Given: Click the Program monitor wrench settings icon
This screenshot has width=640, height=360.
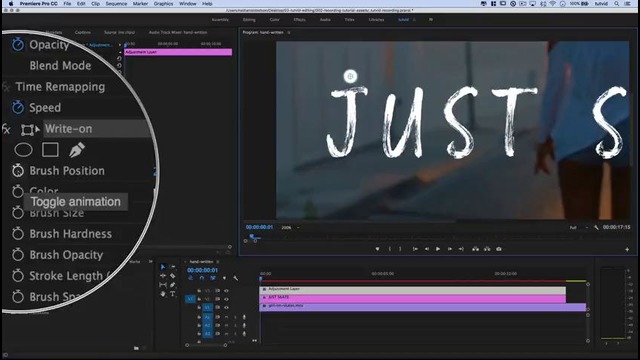Looking at the screenshot, I should [596, 227].
